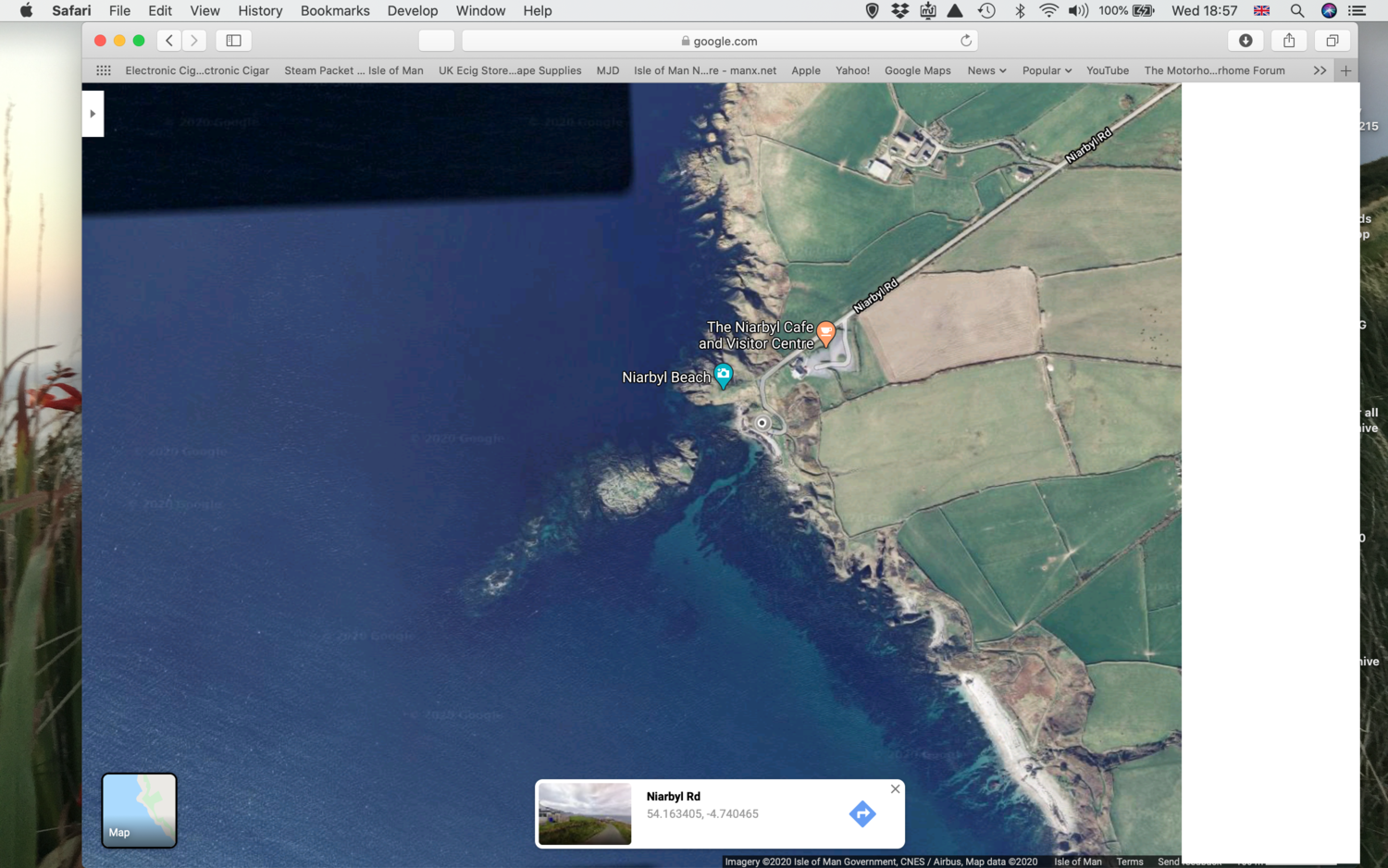
Task: Open Dropbox menu bar icon
Action: [899, 11]
